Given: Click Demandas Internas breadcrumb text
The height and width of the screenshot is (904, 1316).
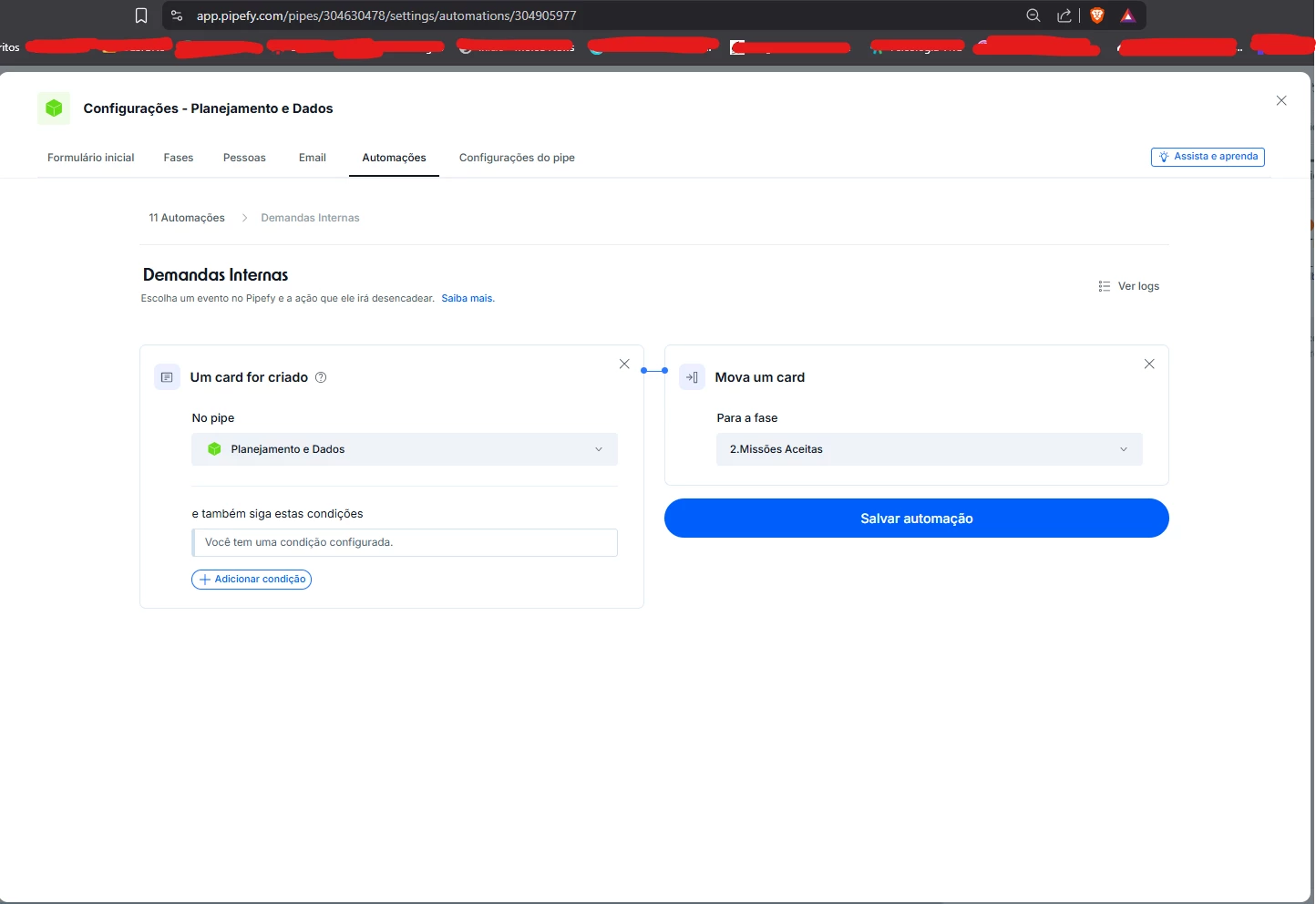Looking at the screenshot, I should tap(310, 218).
